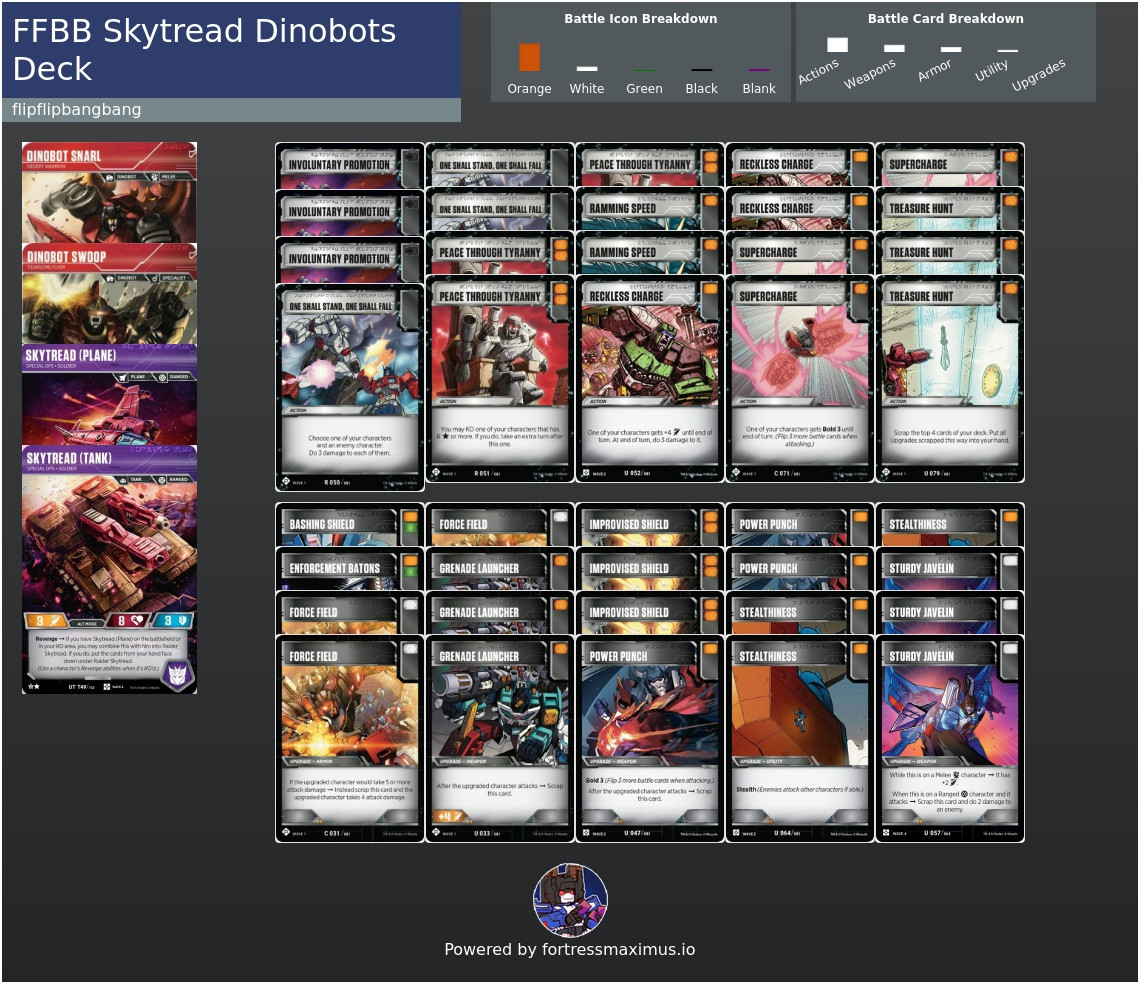Open the Dinobot Snarl character card
Screen dimensions: 1140x984
[x=109, y=192]
